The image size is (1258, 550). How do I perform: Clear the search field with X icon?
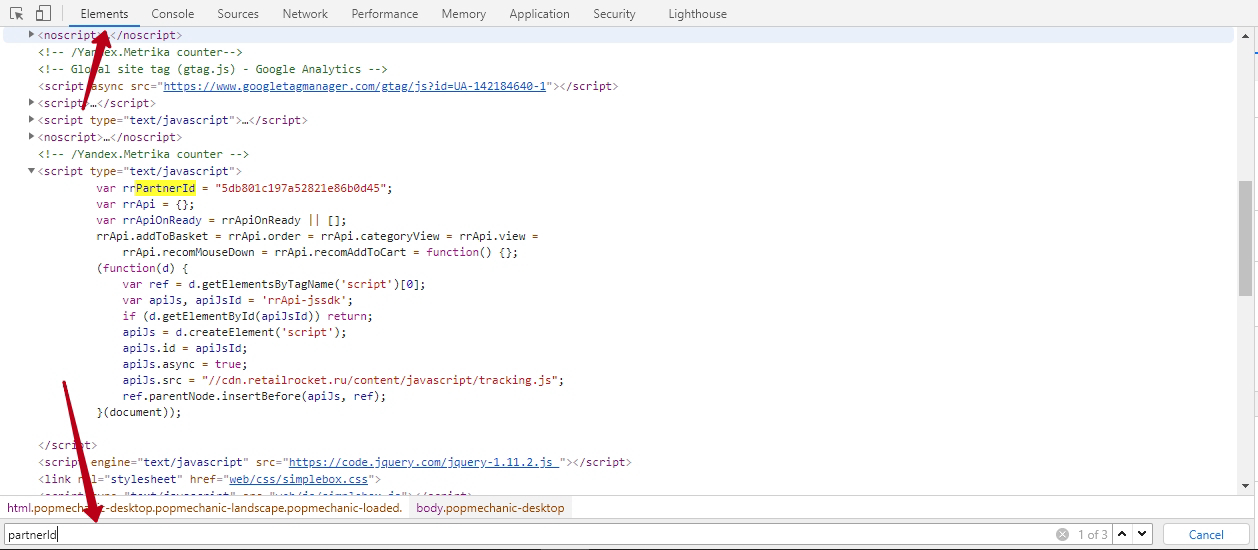click(1062, 534)
